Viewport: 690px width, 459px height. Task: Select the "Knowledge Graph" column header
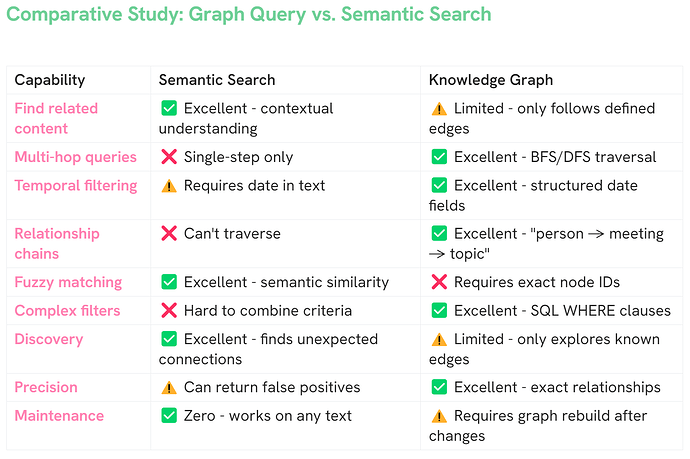(x=490, y=80)
